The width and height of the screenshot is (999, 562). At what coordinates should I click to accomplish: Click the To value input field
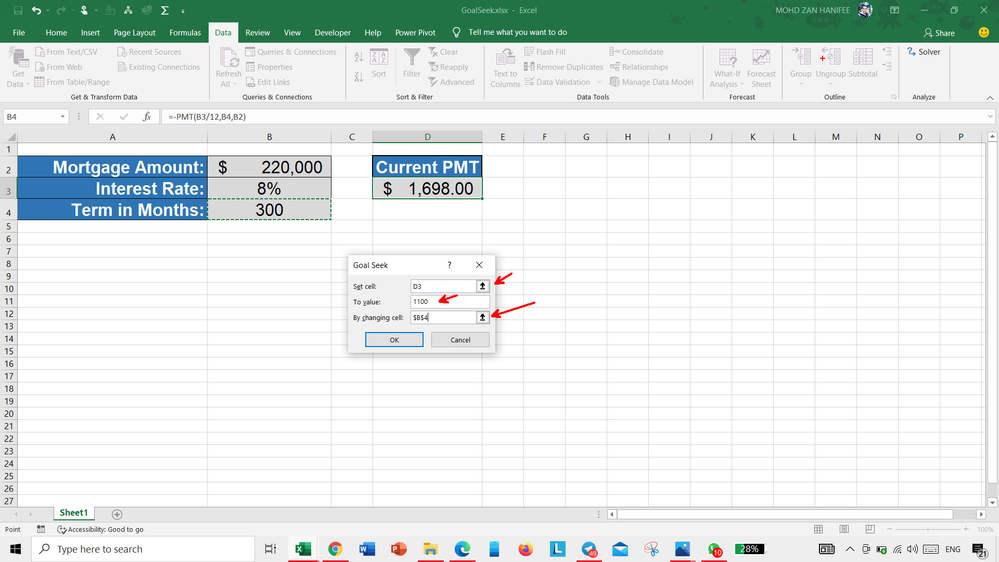[x=450, y=301]
